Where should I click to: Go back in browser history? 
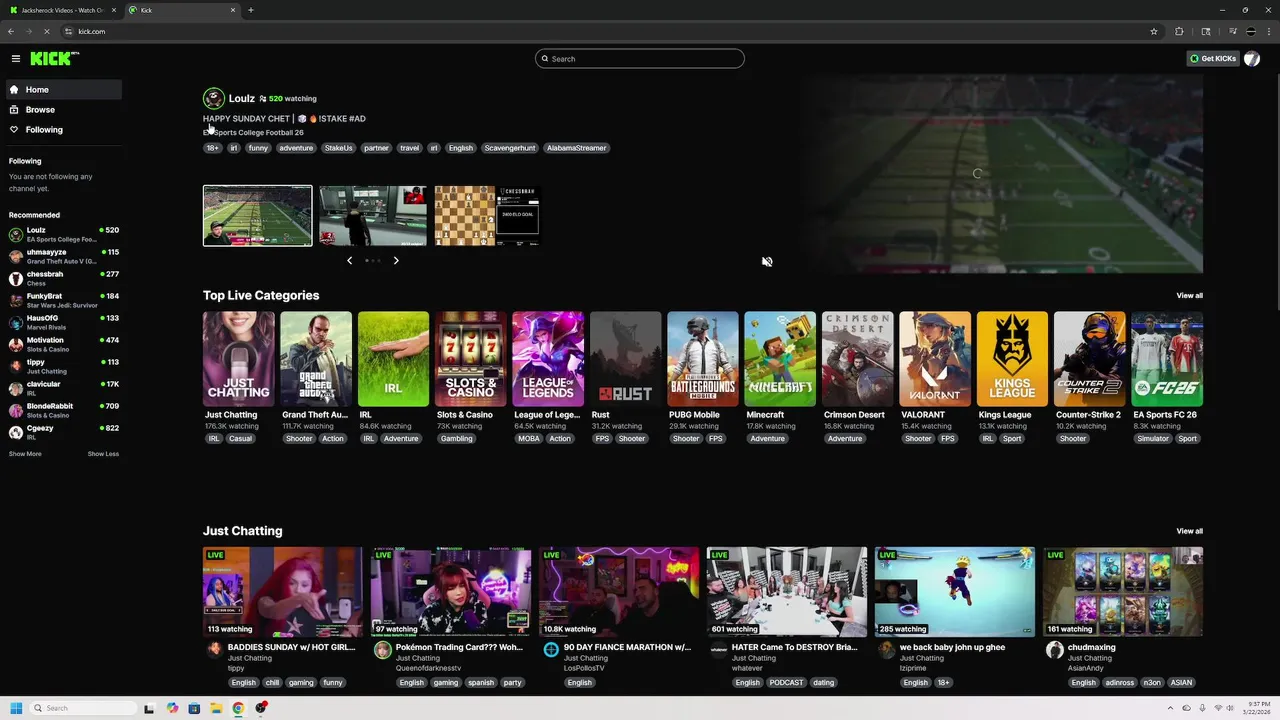[x=11, y=31]
